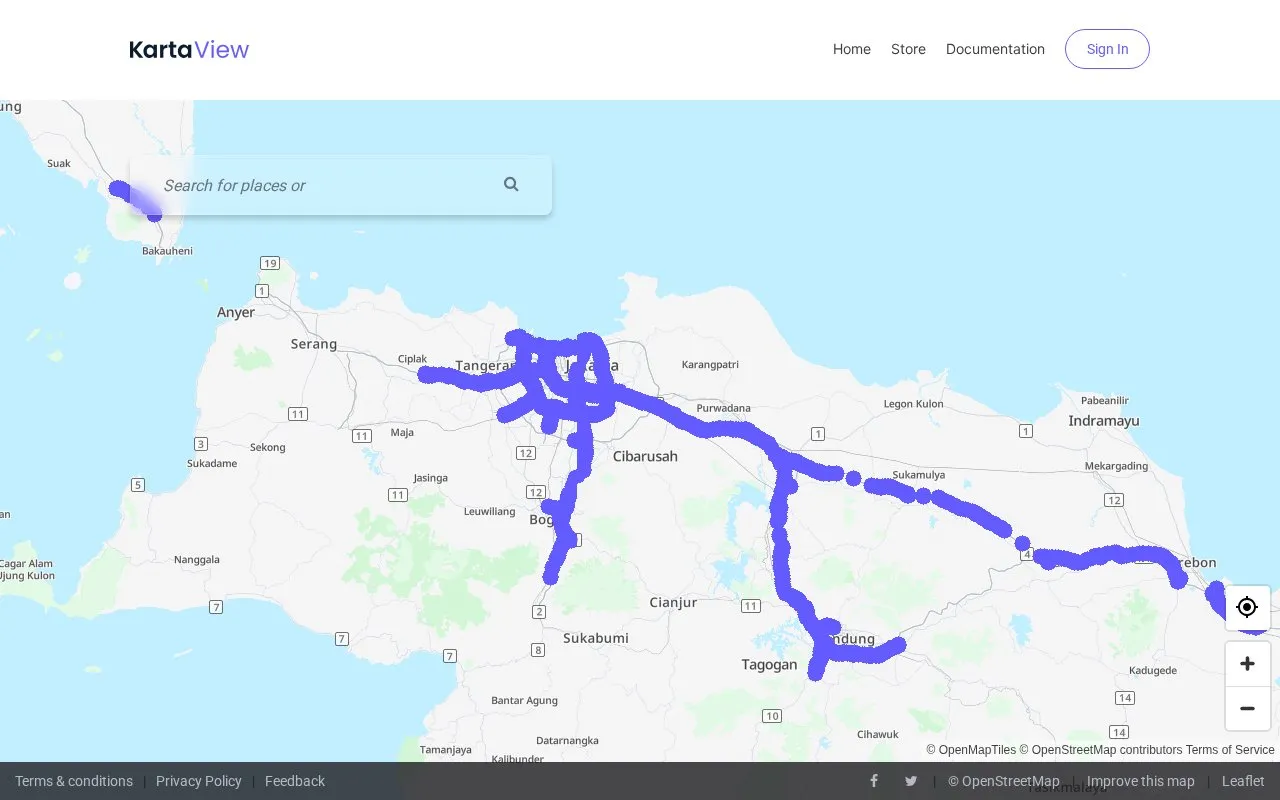
Task: Click the Jasinga map label
Action: click(x=430, y=478)
